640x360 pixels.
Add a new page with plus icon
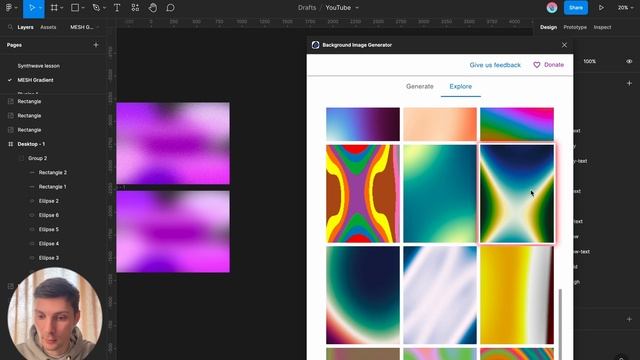click(96, 45)
